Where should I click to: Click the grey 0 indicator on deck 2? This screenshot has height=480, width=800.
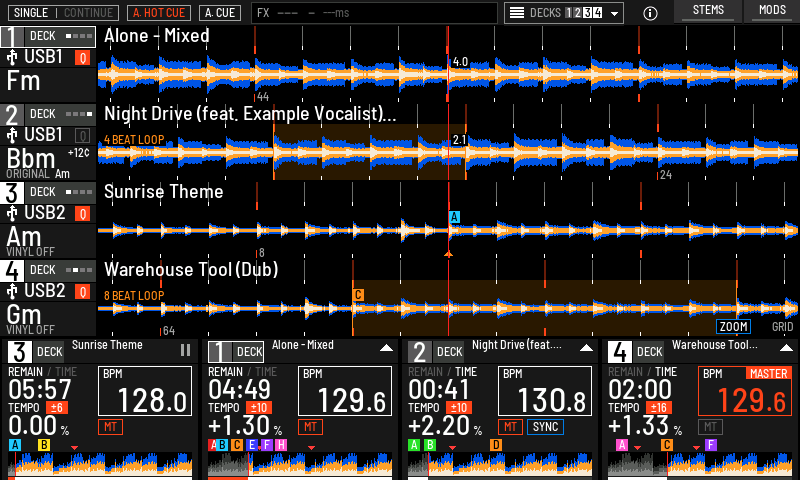click(x=83, y=136)
